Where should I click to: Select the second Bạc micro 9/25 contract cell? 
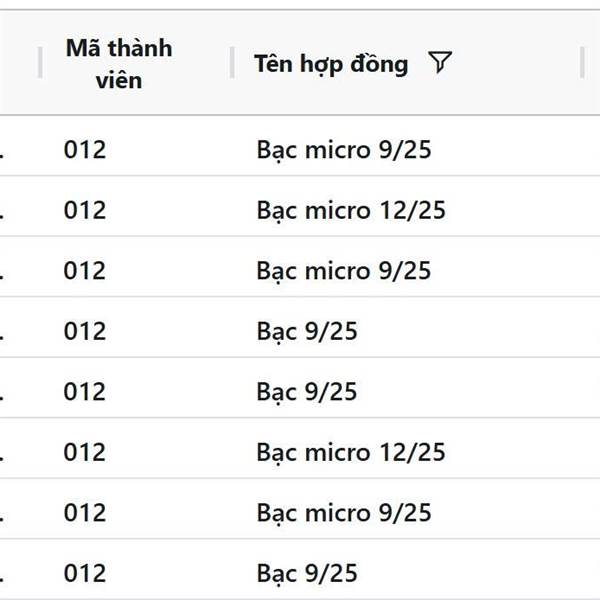344,271
